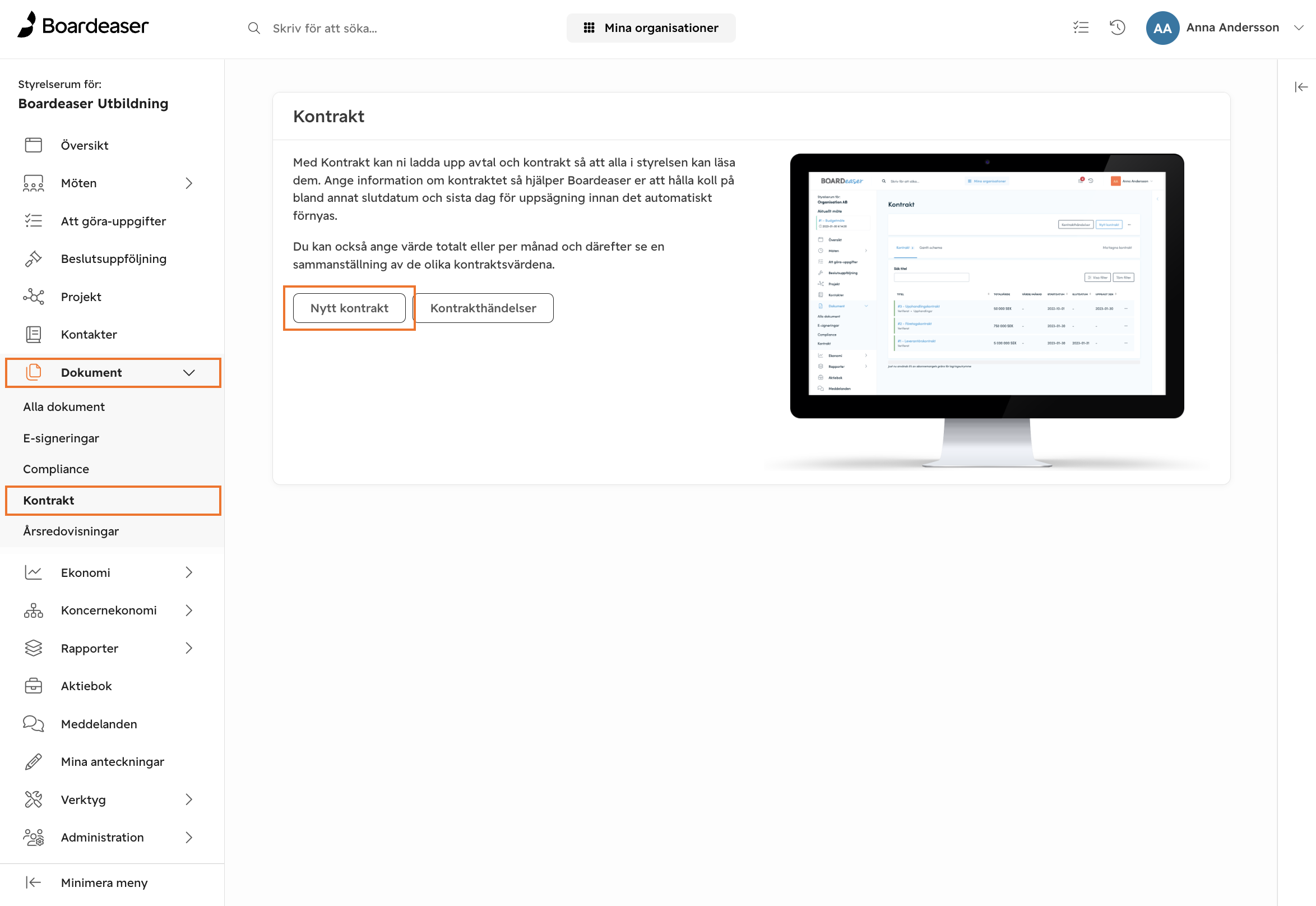
Task: Click the Minimera meny arrow icon
Action: pos(34,882)
